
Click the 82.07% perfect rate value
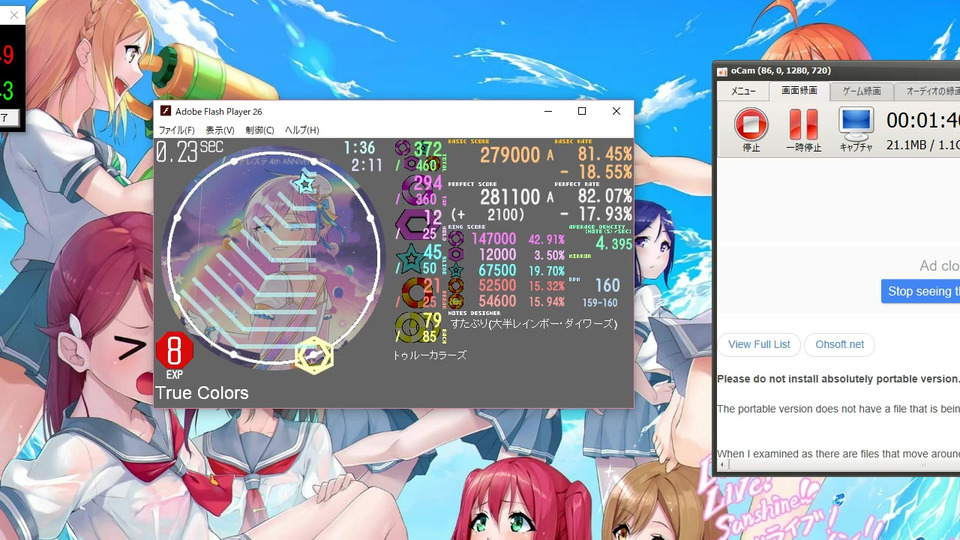(x=605, y=196)
